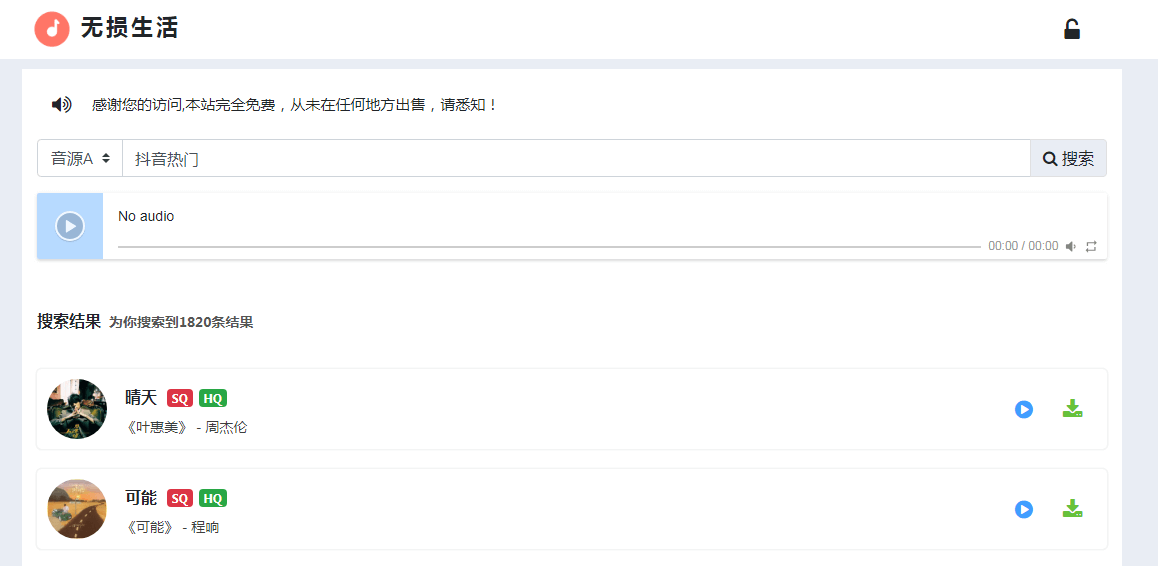
Task: Open the 无损生活 site title link
Action: 129,29
